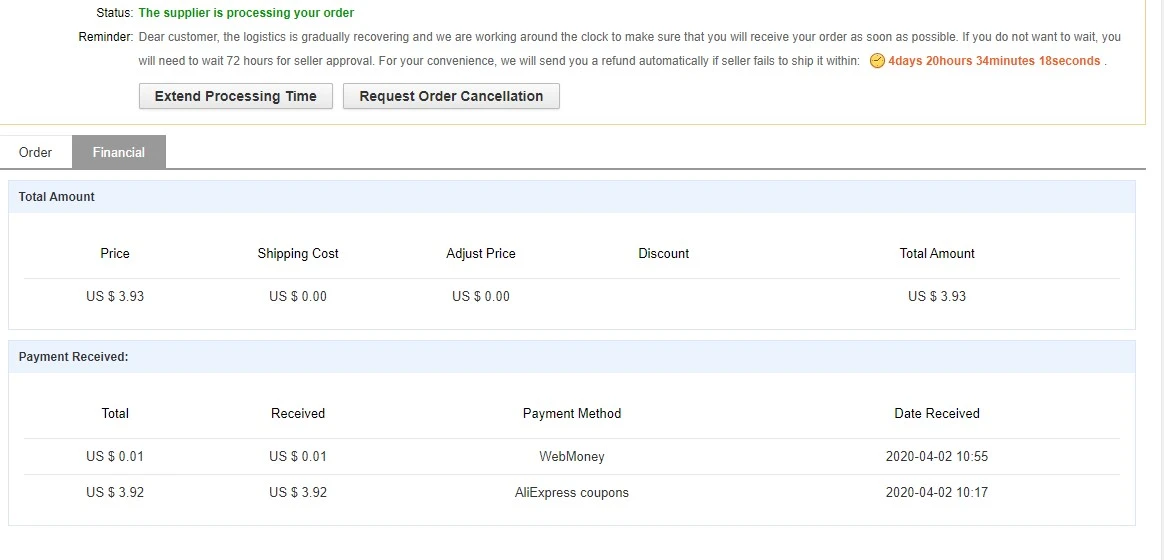This screenshot has height=560, width=1164.
Task: Click the Extend Processing Time button
Action: pos(235,96)
